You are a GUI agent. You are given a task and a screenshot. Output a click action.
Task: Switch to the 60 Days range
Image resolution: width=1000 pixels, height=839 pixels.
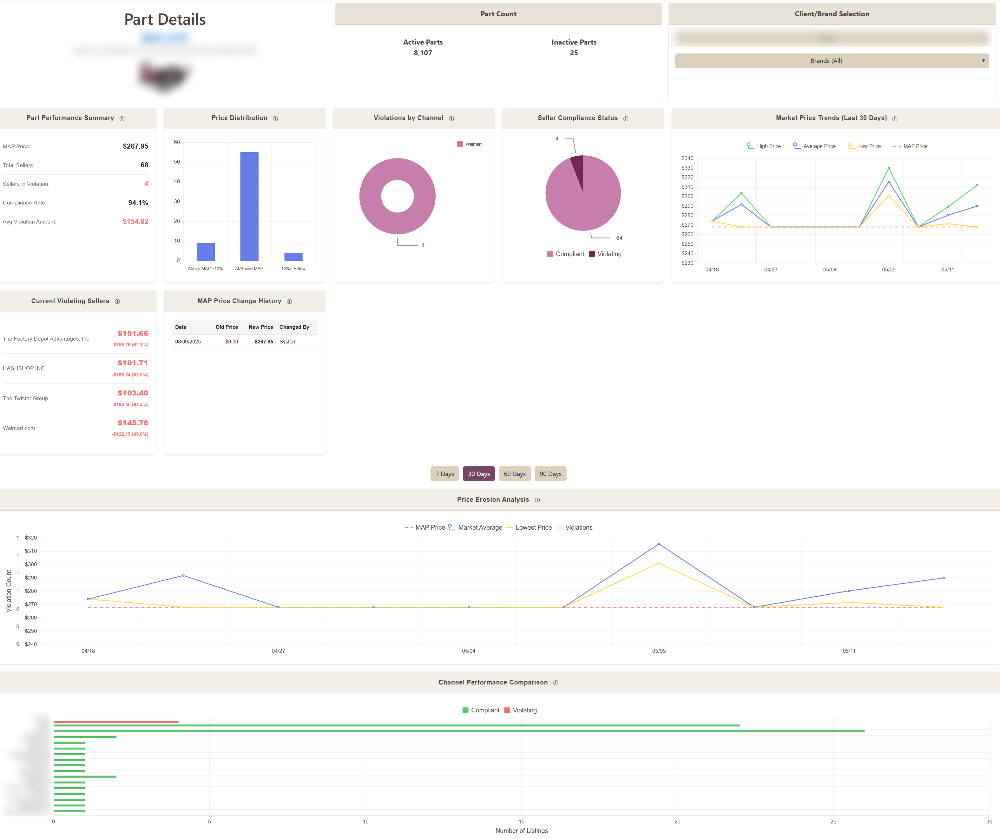[x=514, y=474]
